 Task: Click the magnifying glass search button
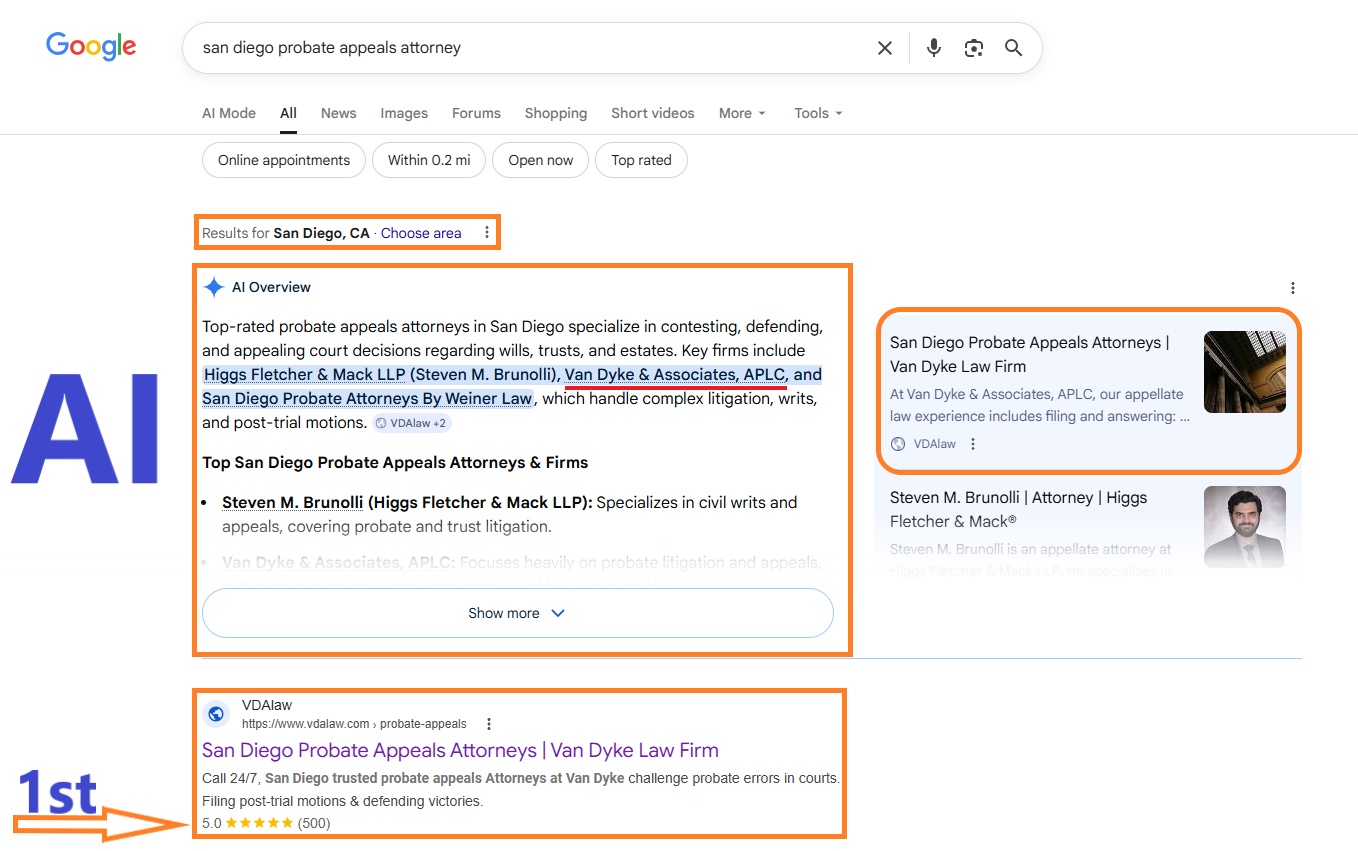point(1013,48)
